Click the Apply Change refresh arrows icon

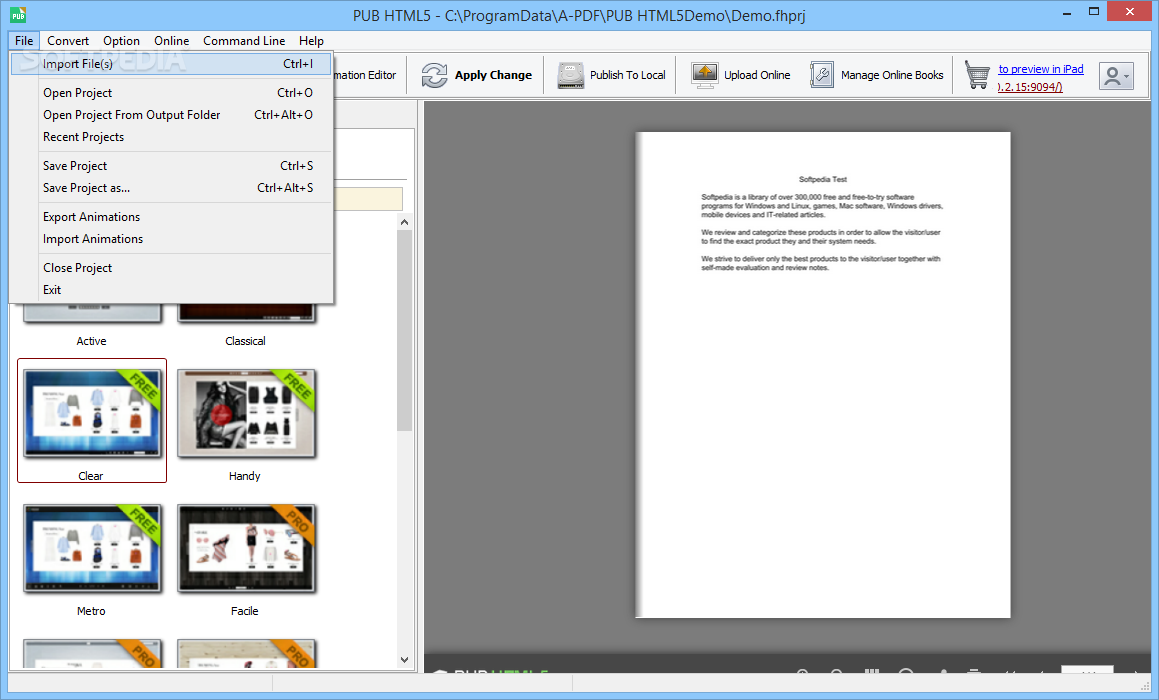(435, 75)
